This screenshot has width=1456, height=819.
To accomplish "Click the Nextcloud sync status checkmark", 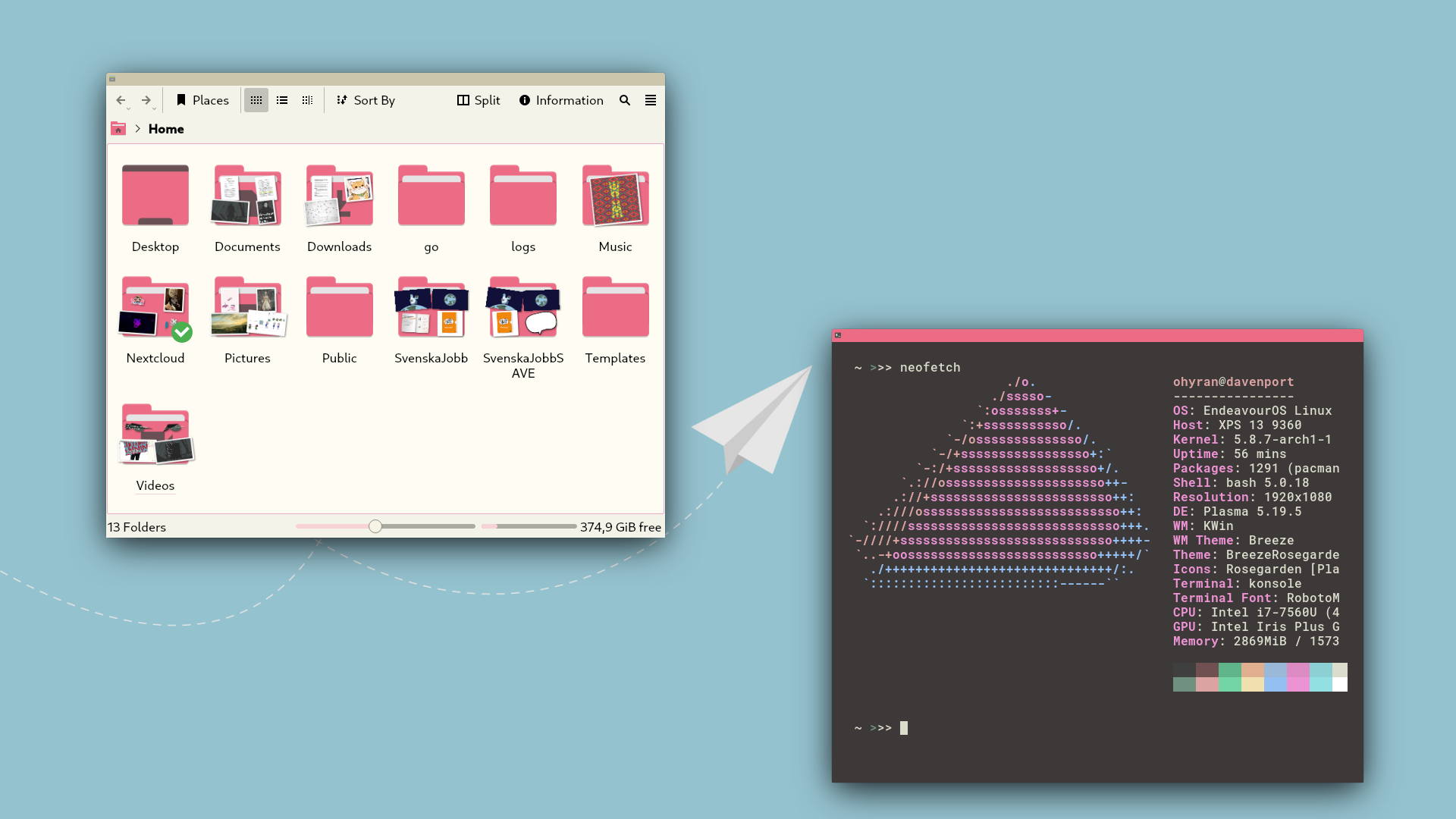I will point(181,331).
